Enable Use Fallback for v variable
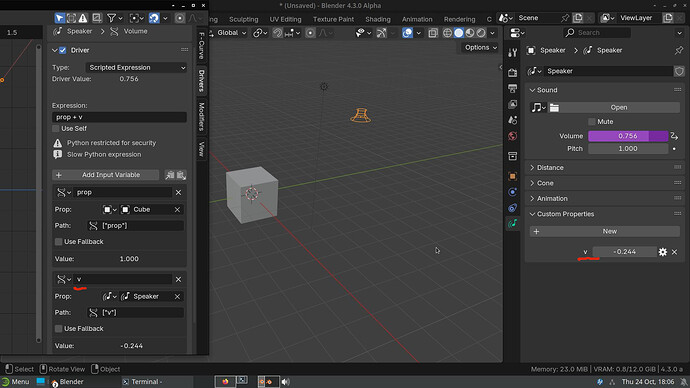Image resolution: width=690 pixels, height=388 pixels. point(58,329)
